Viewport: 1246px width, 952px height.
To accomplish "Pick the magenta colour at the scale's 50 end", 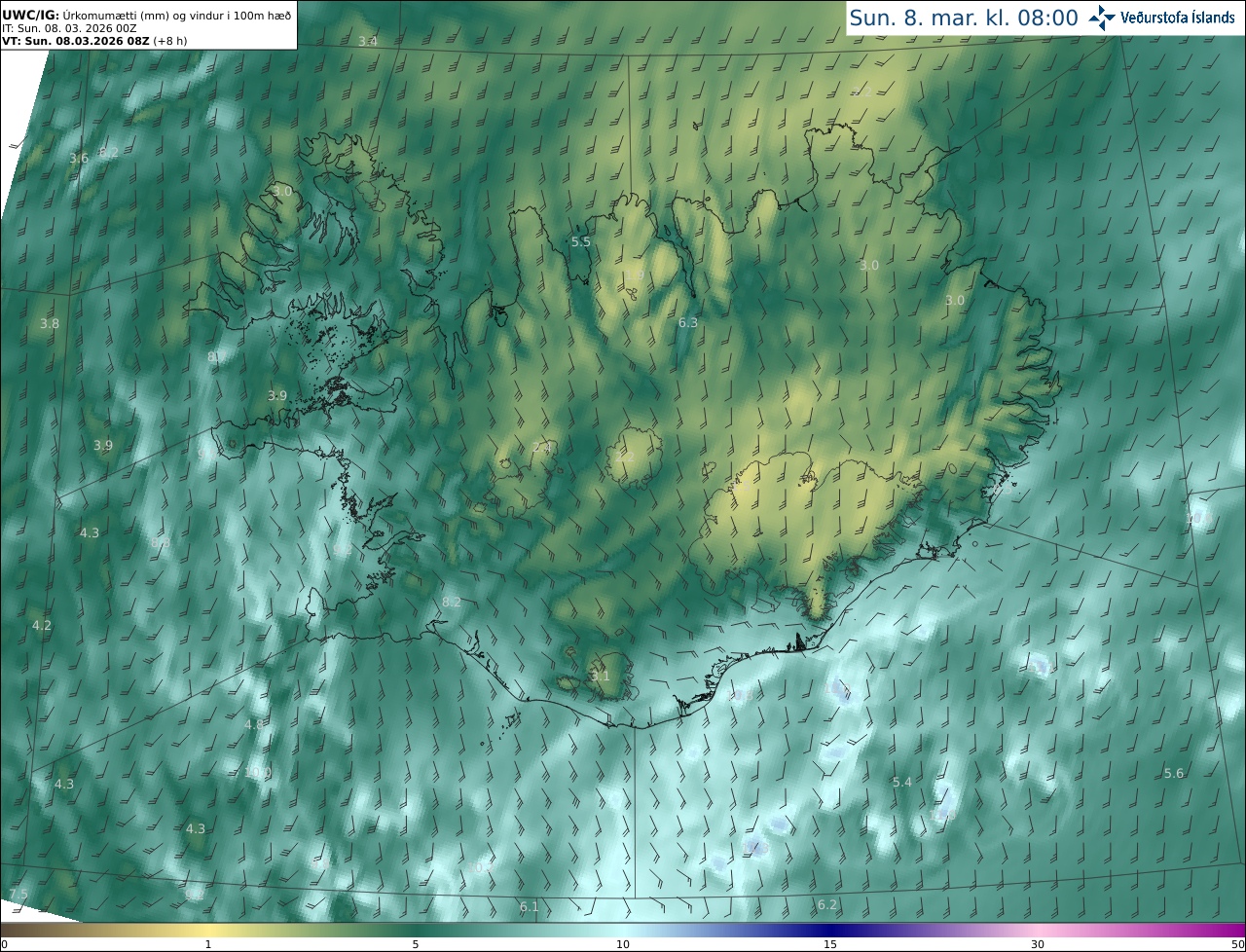I will [x=1241, y=930].
